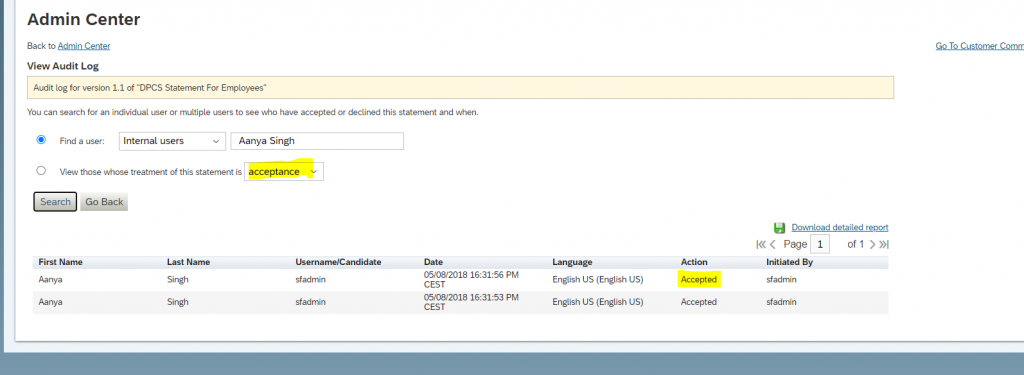Screen dimensions: 1024x375
Task: Click the Username/Candidate column header
Action: tap(338, 262)
